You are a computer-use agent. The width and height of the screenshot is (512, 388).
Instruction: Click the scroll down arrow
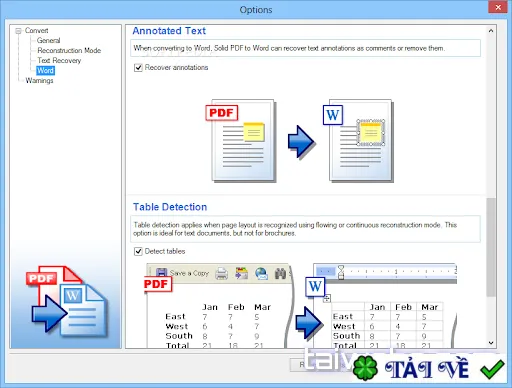click(491, 343)
